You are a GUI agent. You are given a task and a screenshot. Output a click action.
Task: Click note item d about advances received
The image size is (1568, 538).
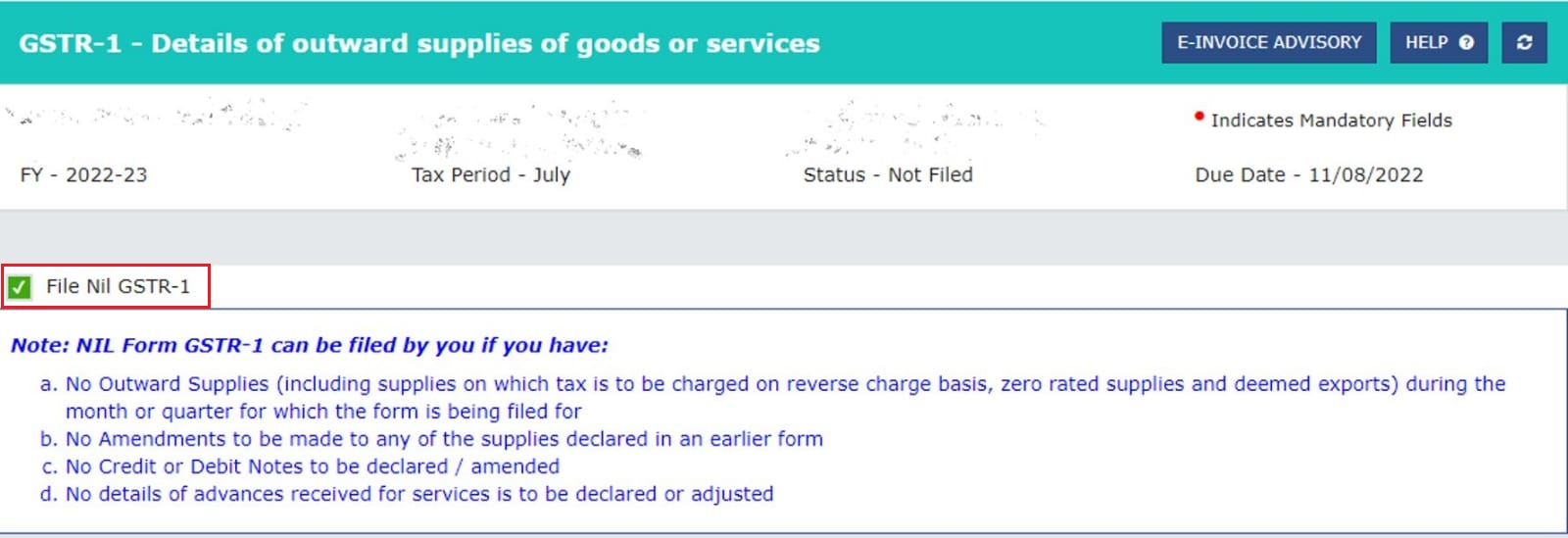point(418,494)
